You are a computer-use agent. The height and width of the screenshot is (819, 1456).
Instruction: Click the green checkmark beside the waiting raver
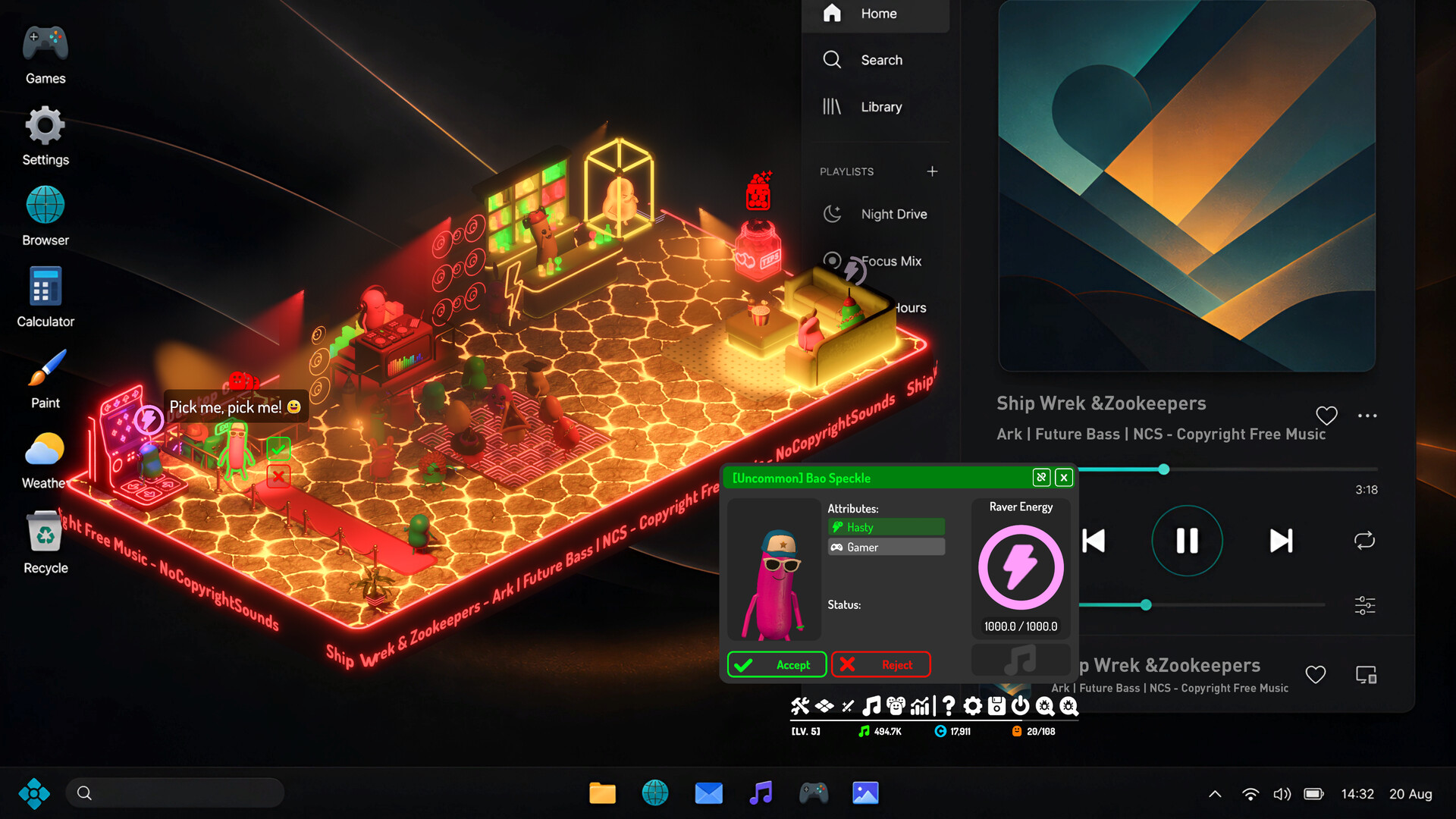pos(278,449)
